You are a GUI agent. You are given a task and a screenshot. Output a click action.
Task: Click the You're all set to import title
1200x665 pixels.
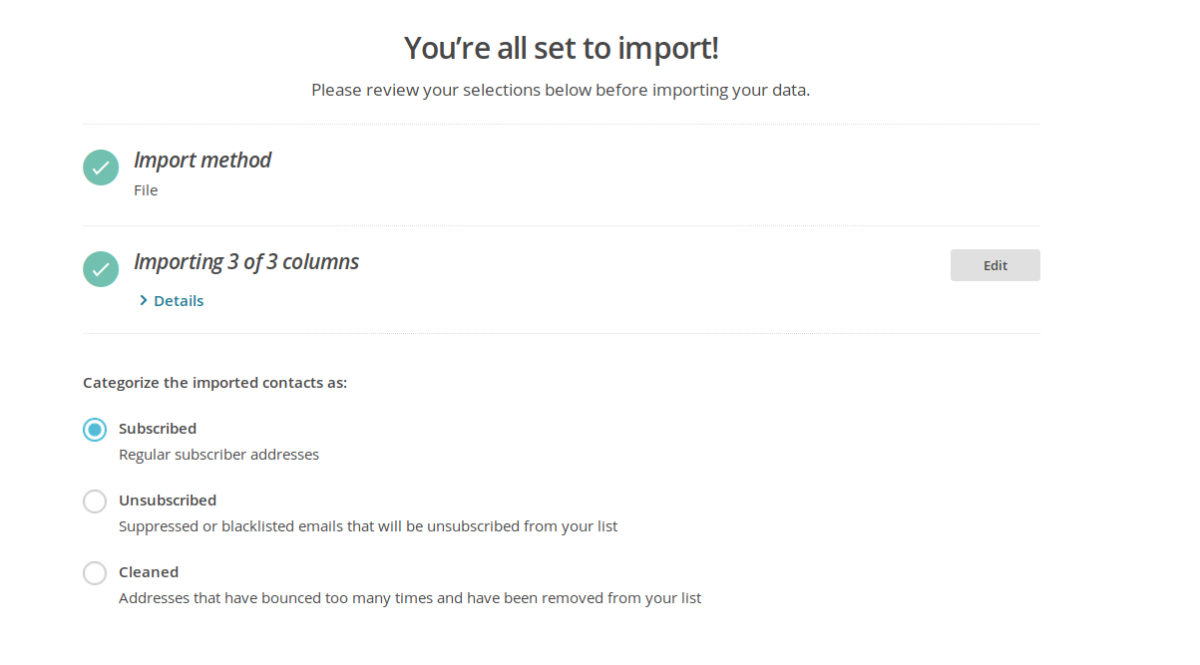pos(561,47)
